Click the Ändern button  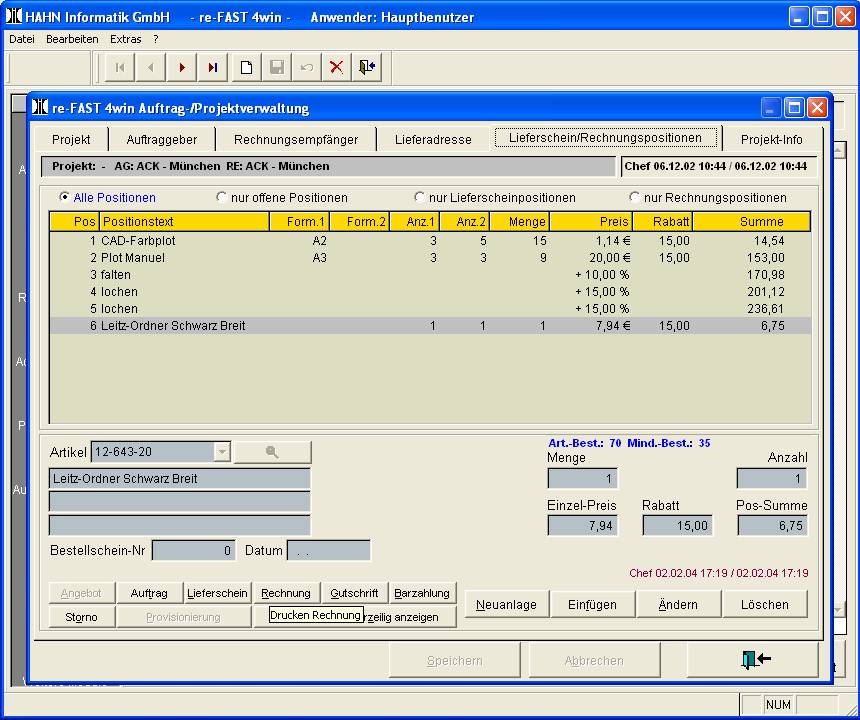pyautogui.click(x=678, y=604)
